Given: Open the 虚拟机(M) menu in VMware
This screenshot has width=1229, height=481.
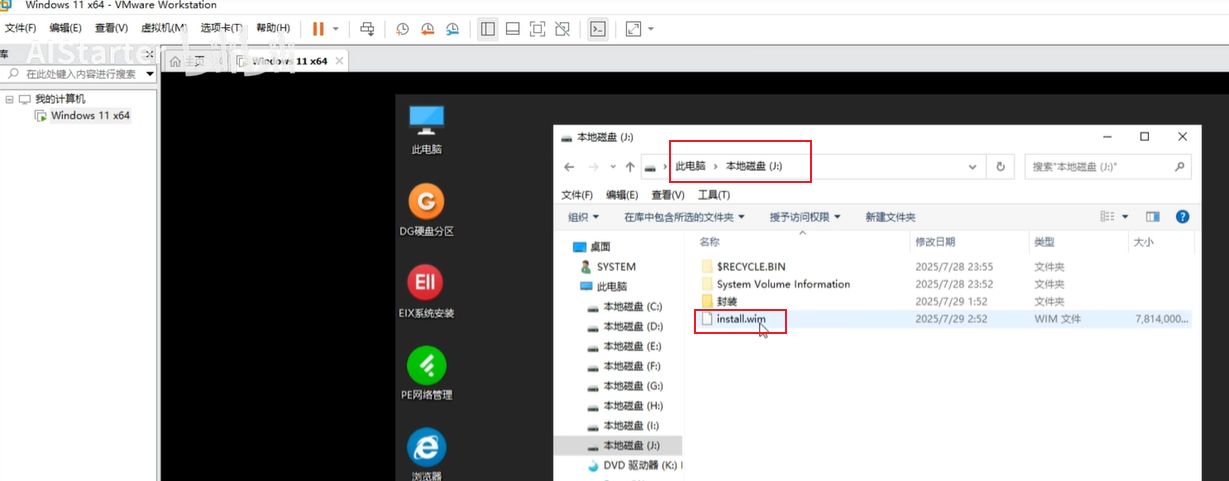Looking at the screenshot, I should (x=163, y=28).
